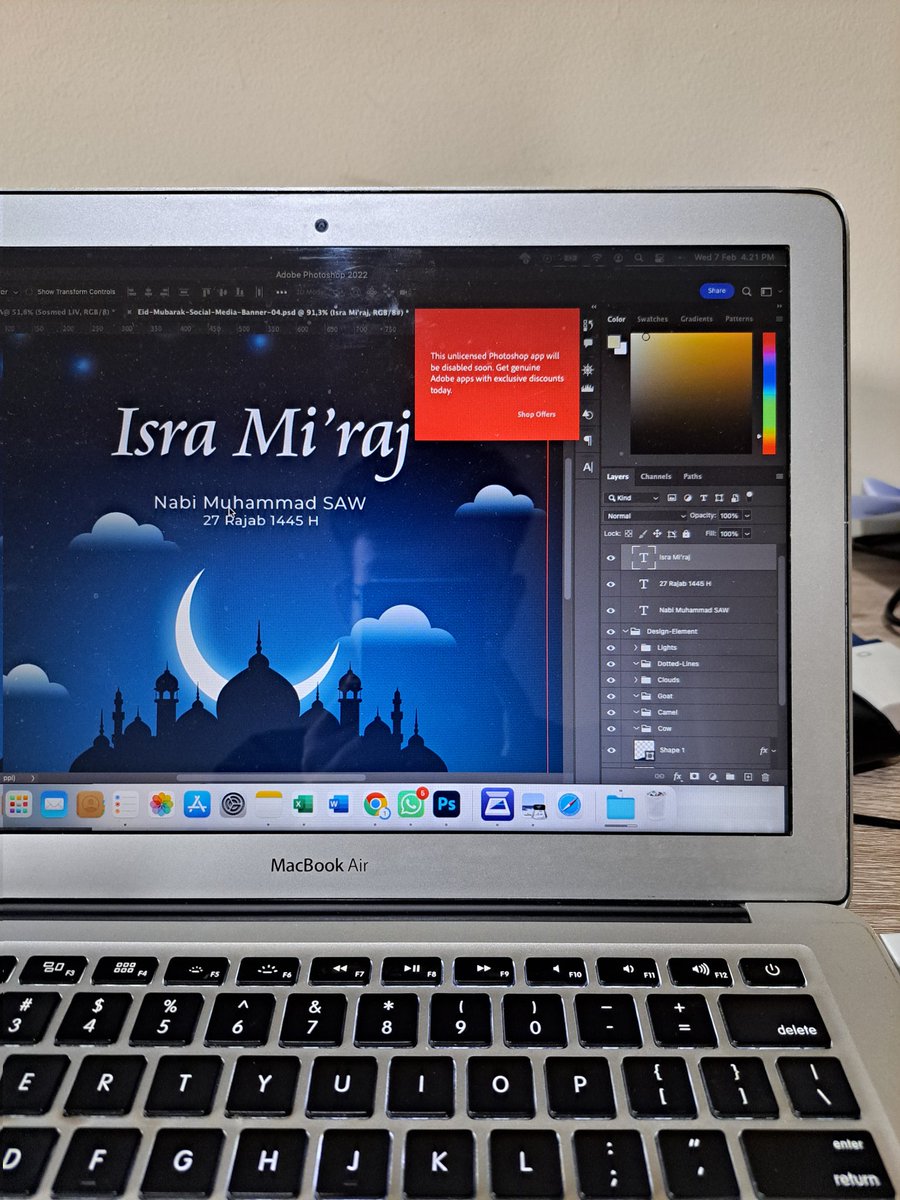Delete layer with trash icon
900x1200 pixels.
(x=765, y=777)
